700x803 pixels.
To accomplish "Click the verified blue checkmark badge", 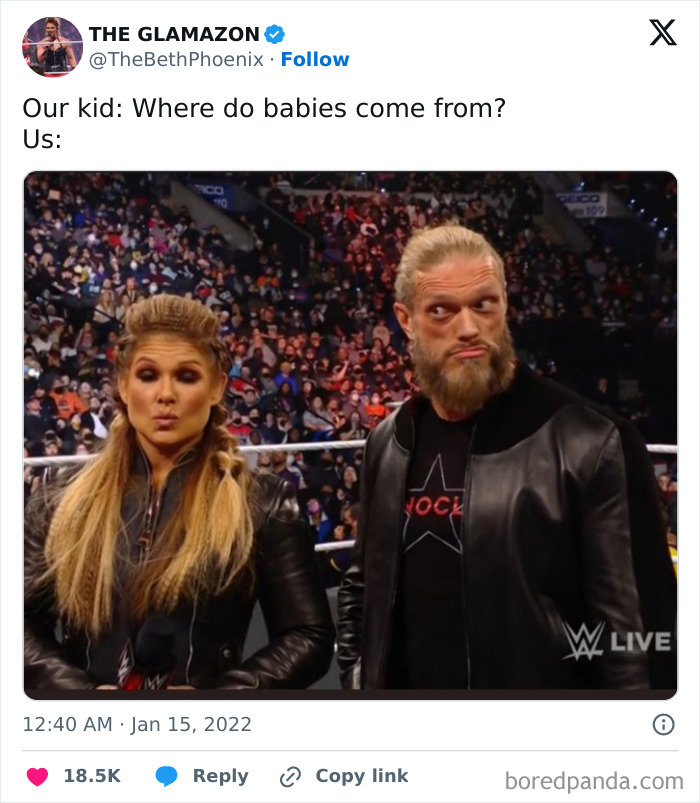I will point(275,33).
